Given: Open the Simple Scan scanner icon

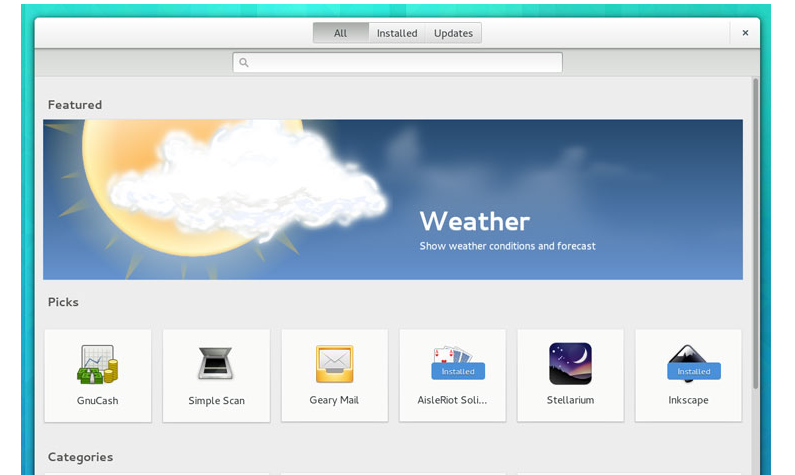Looking at the screenshot, I should point(215,363).
